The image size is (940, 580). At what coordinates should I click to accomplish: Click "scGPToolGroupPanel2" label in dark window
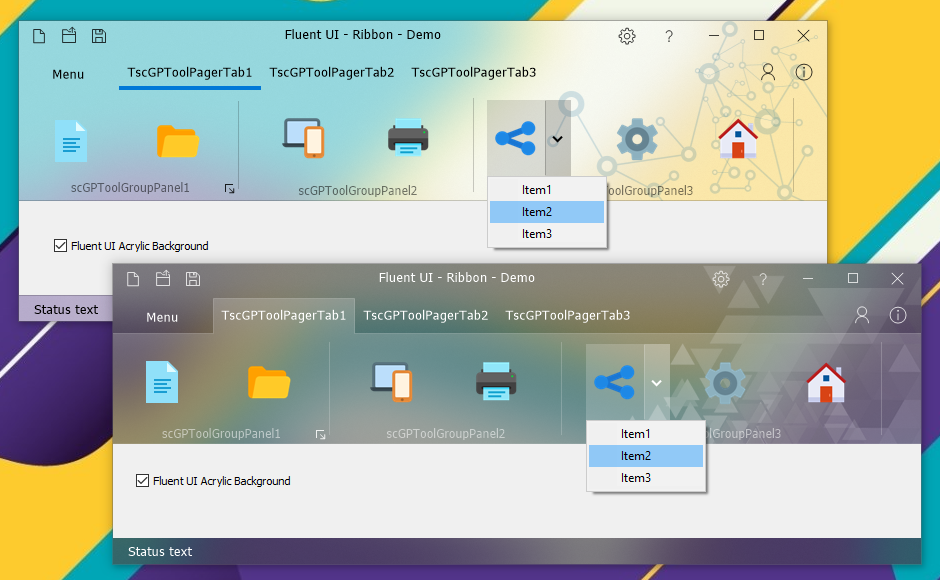[x=445, y=434]
